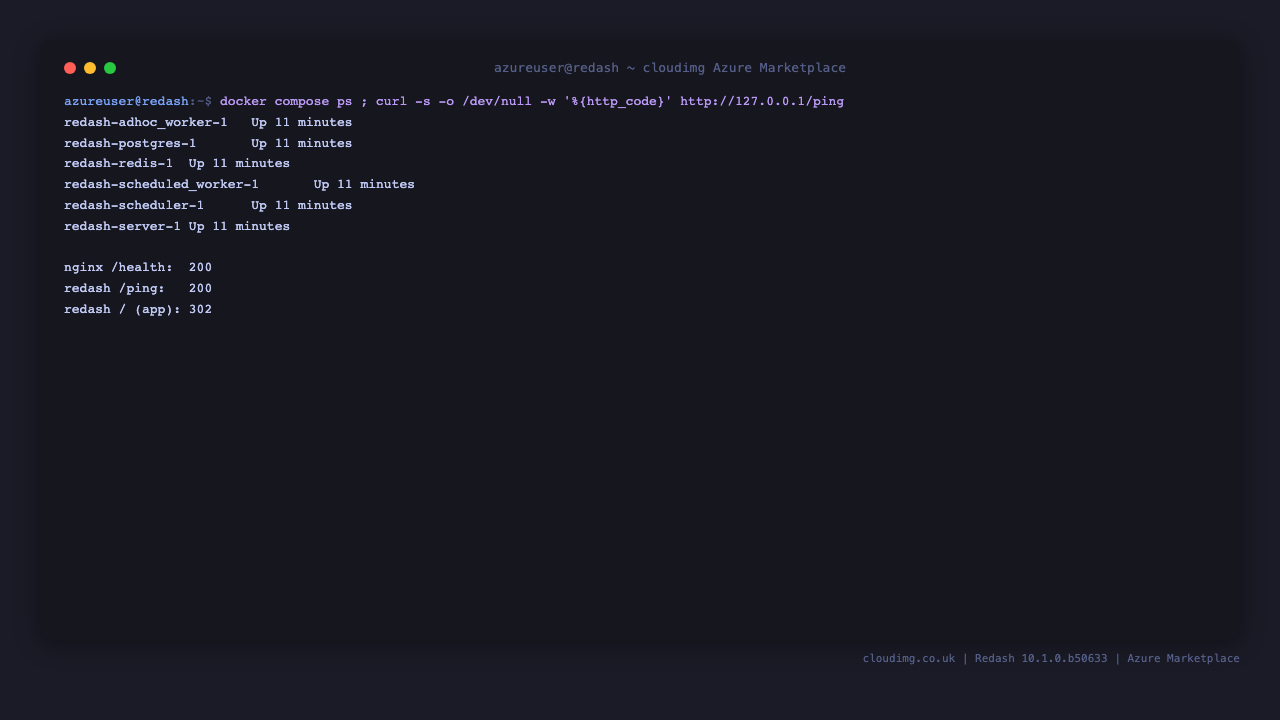Click the green maximize window dot
1280x720 pixels.
pyautogui.click(x=110, y=68)
